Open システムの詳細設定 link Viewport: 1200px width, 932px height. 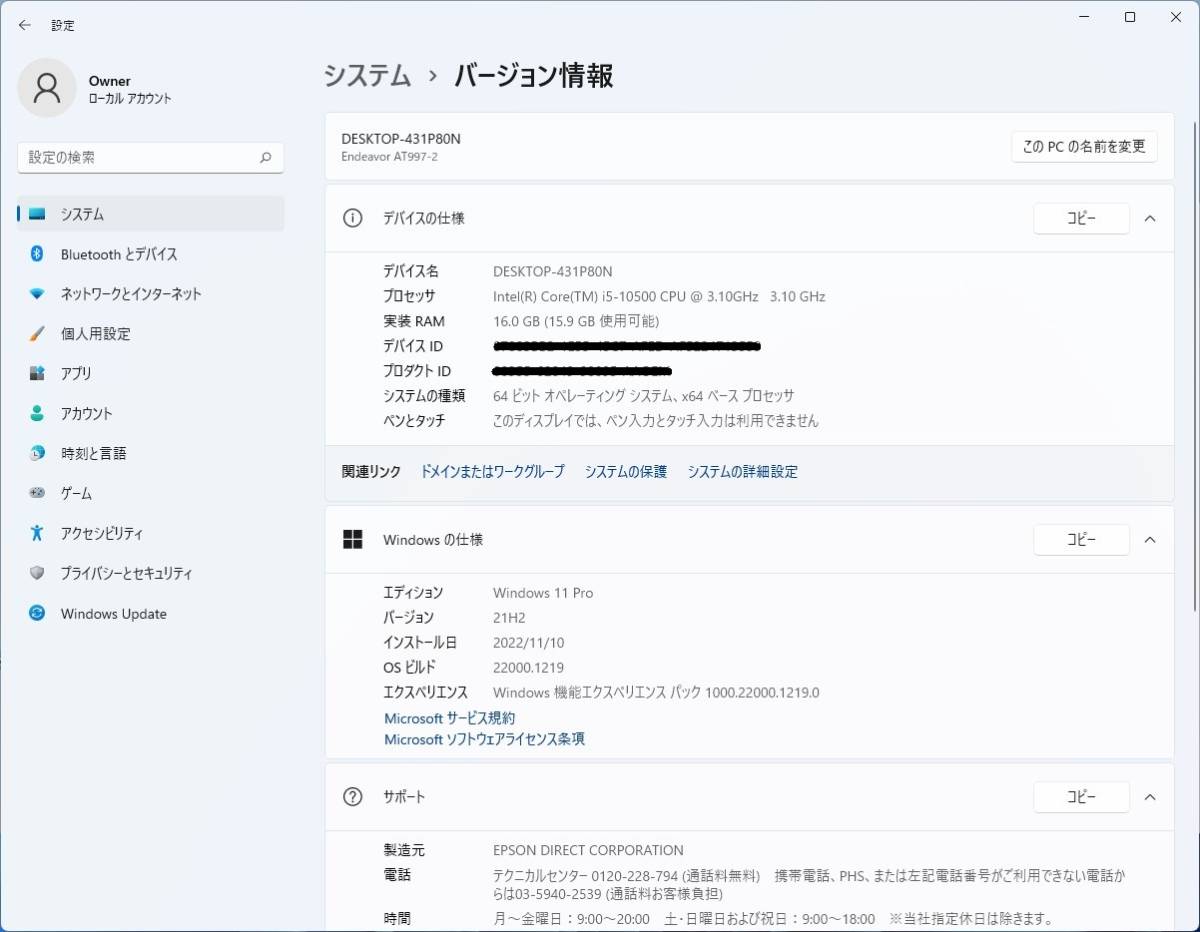click(x=743, y=472)
